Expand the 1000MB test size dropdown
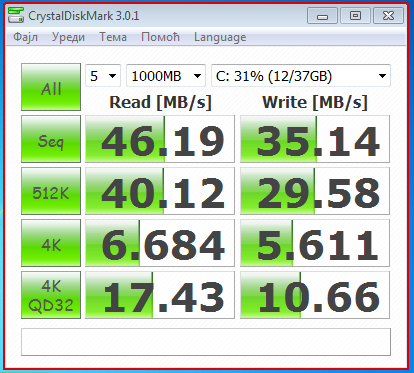The width and height of the screenshot is (414, 373). (166, 76)
